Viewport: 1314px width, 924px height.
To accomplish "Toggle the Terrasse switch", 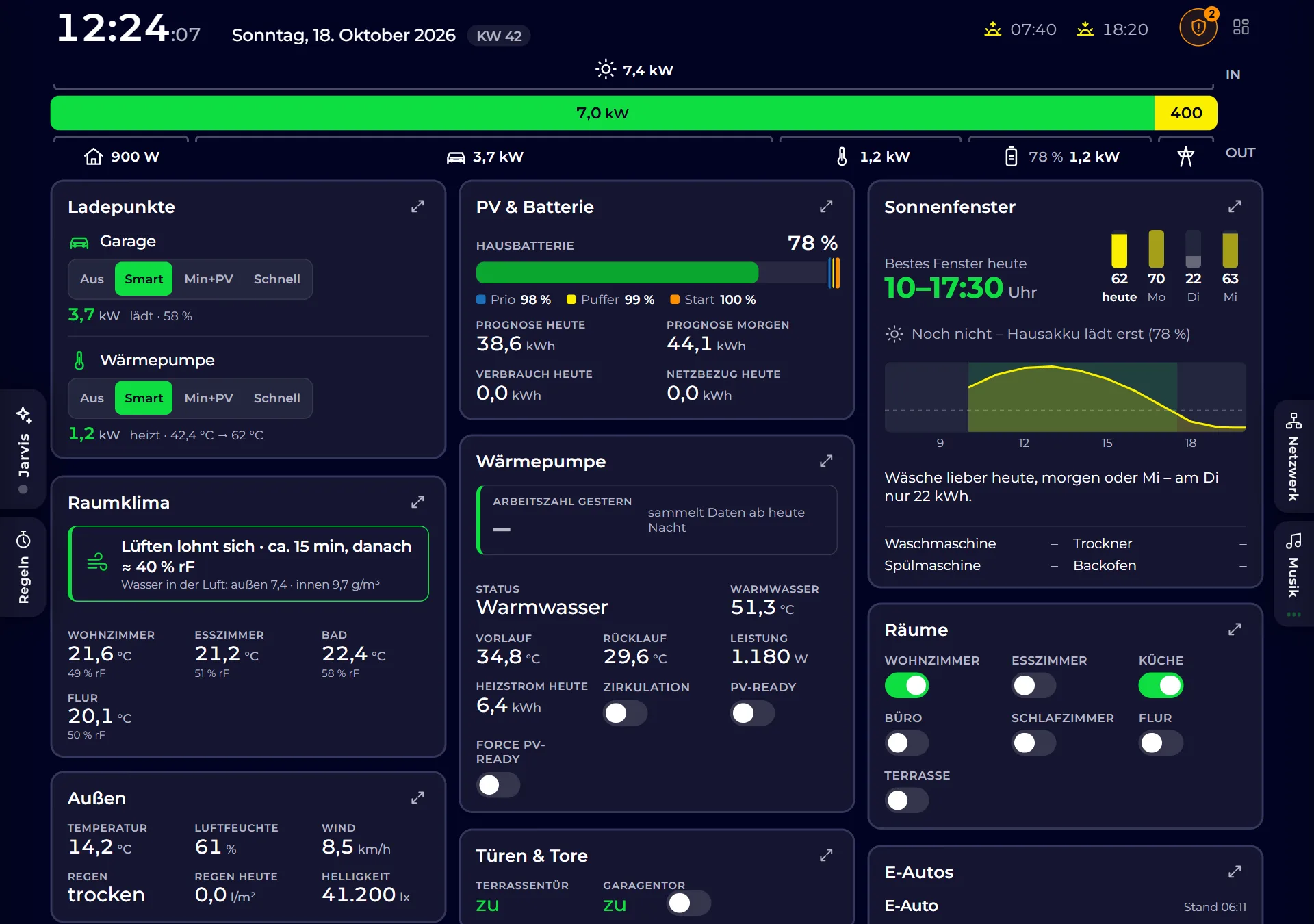I will 907,800.
